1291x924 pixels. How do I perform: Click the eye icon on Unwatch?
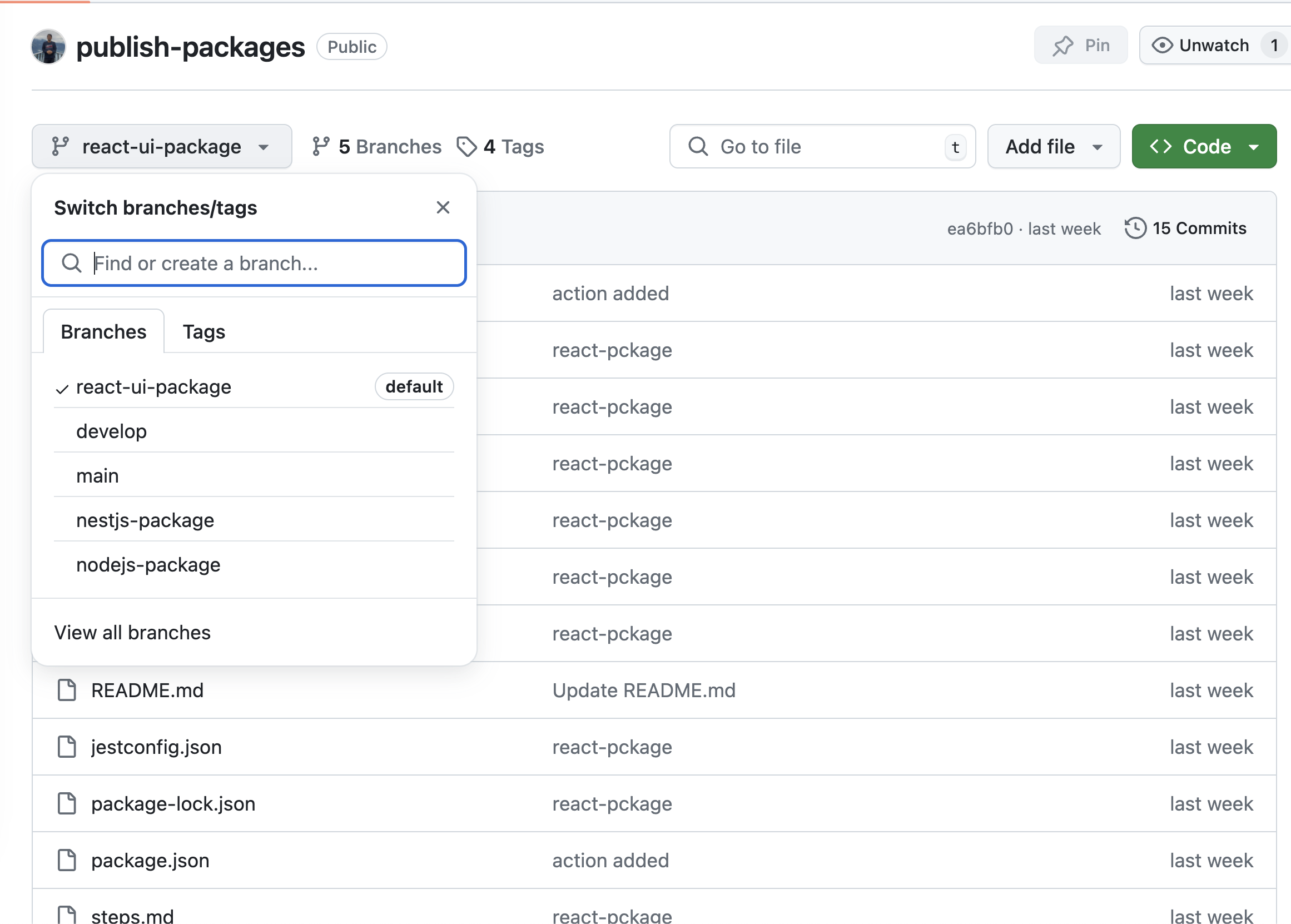[x=1164, y=45]
